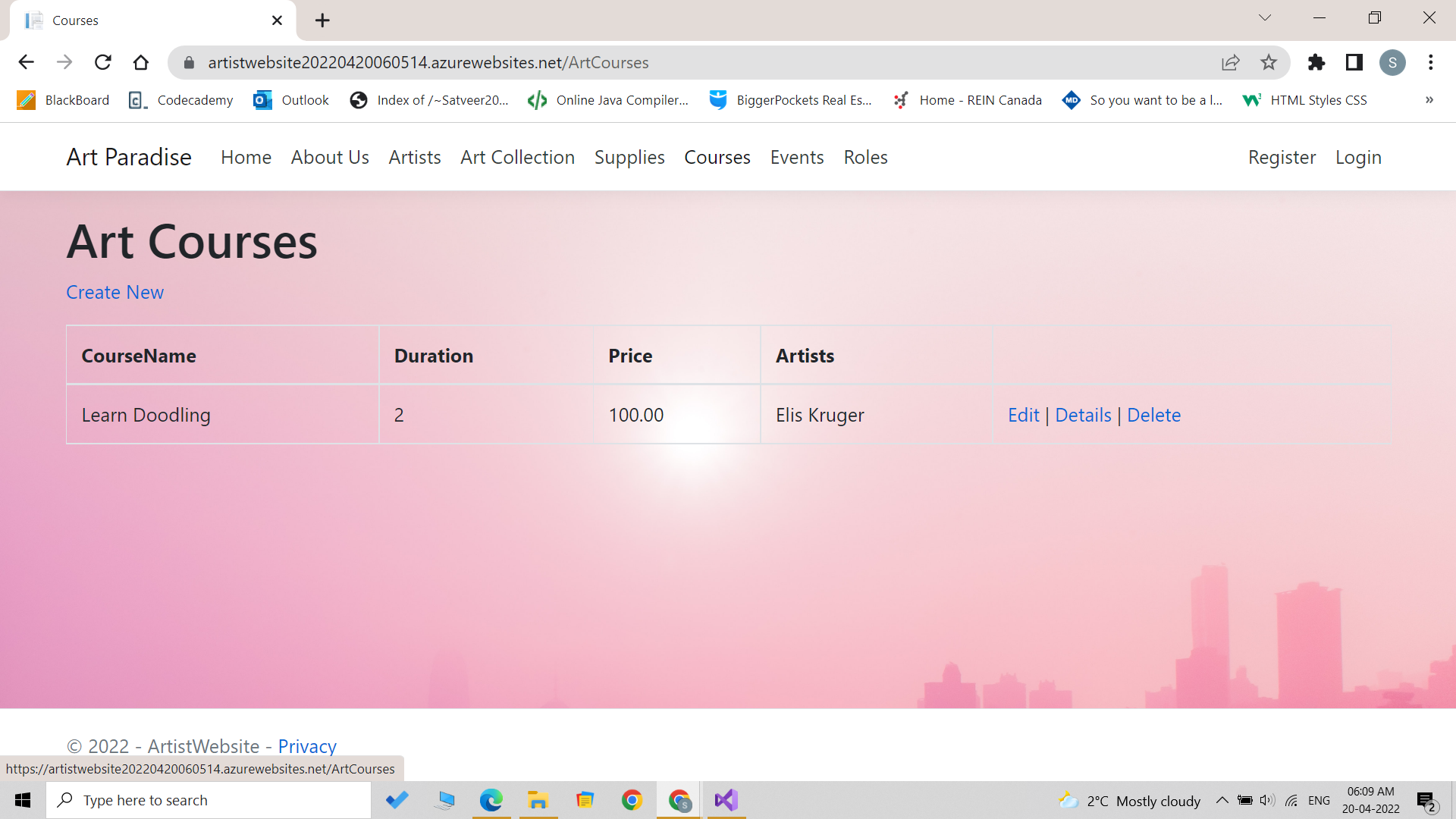Open Roles menu item
The image size is (1456, 819).
[x=865, y=157]
